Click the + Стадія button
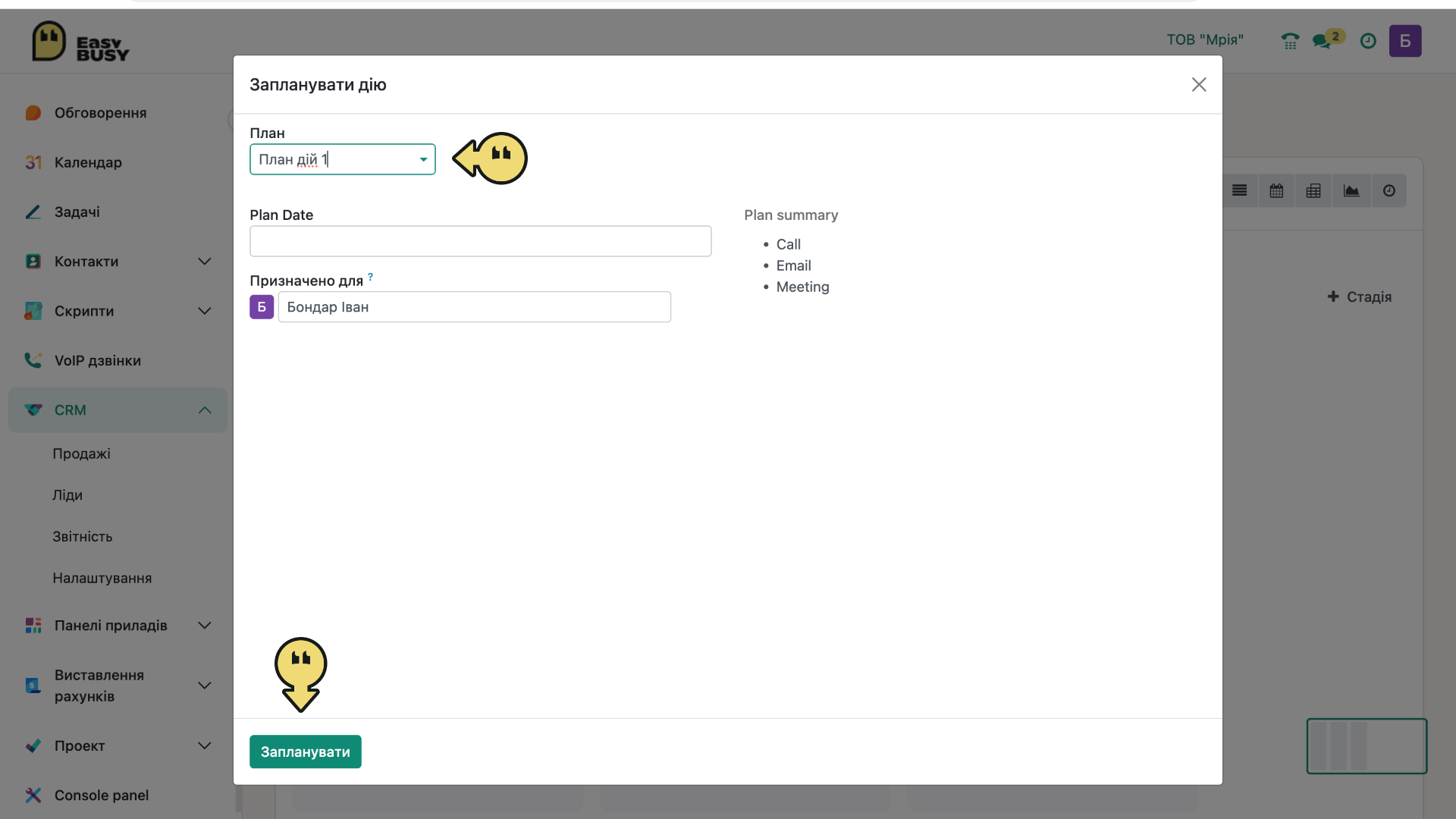The height and width of the screenshot is (819, 1456). (x=1360, y=297)
